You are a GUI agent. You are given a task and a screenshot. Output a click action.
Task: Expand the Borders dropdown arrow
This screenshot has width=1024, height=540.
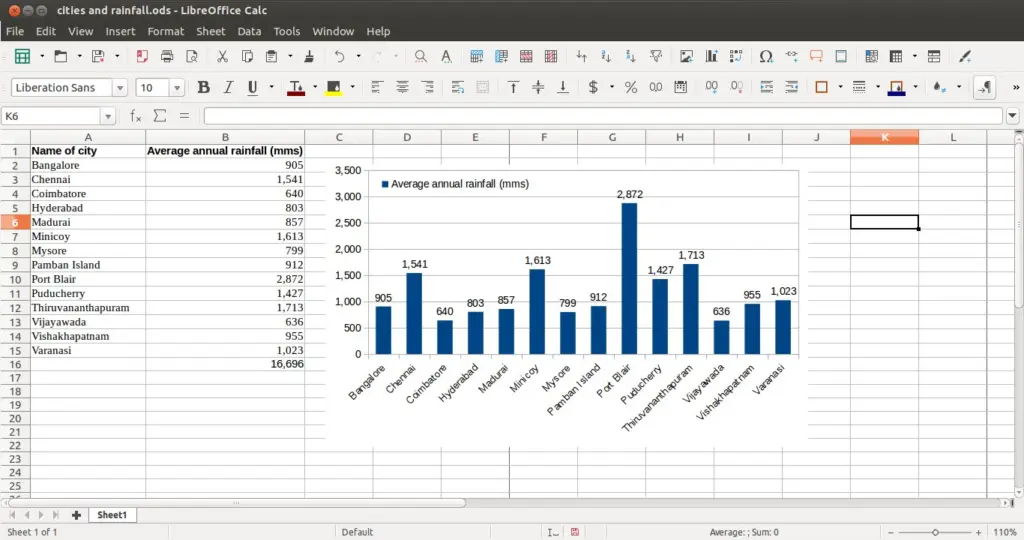coord(840,87)
